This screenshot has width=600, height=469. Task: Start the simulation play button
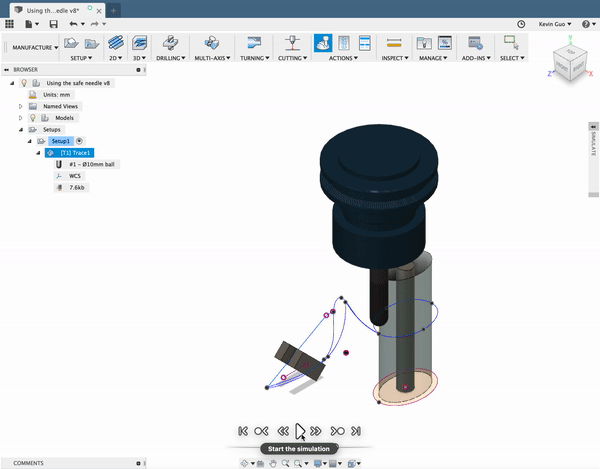(x=300, y=431)
